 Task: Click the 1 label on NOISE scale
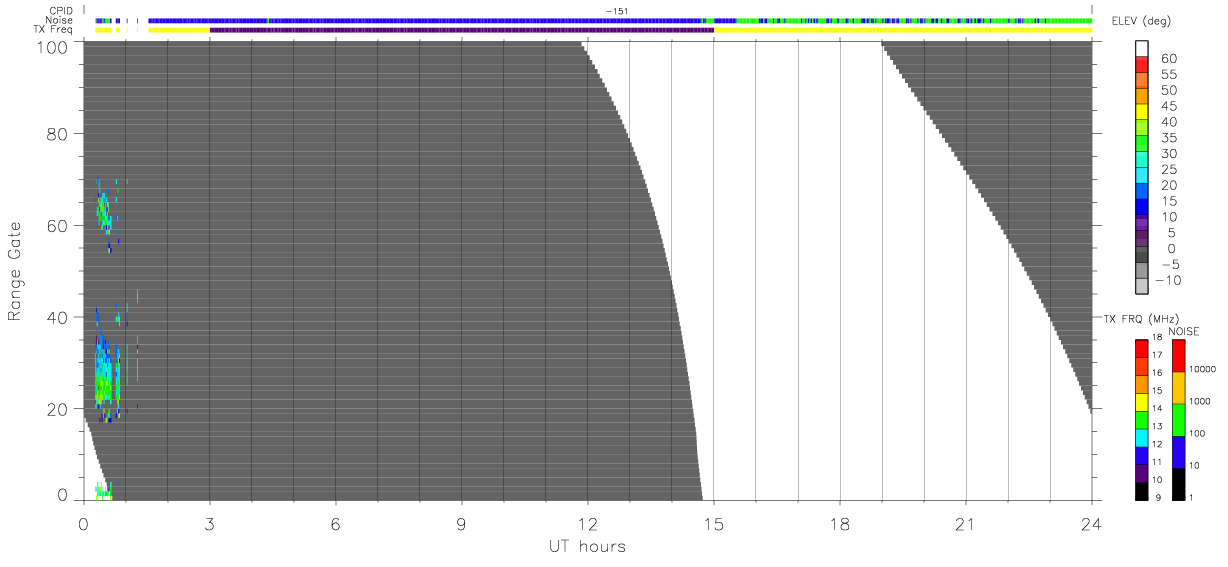[1191, 497]
